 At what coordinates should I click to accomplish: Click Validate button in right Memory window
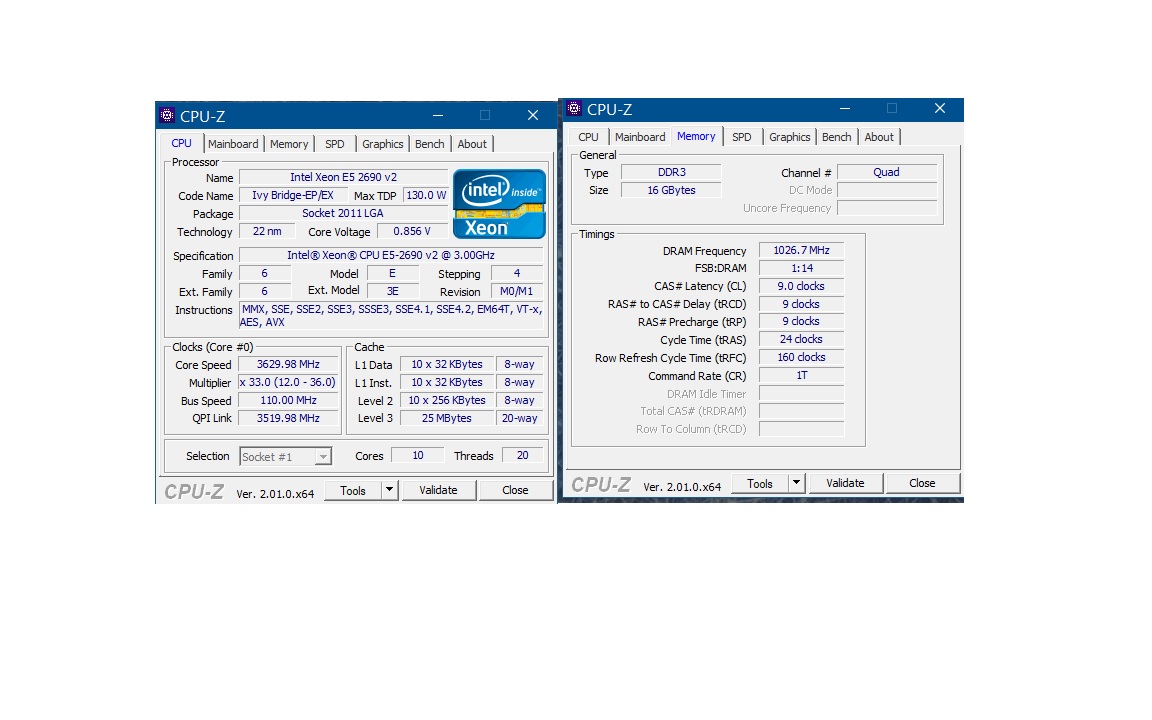[845, 483]
